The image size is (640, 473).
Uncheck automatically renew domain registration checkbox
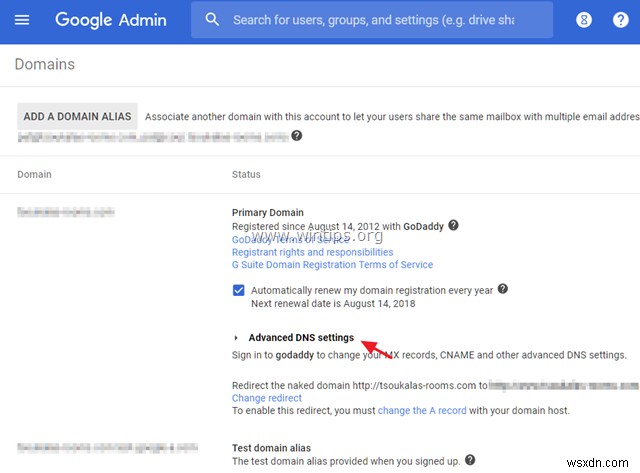tap(238, 290)
